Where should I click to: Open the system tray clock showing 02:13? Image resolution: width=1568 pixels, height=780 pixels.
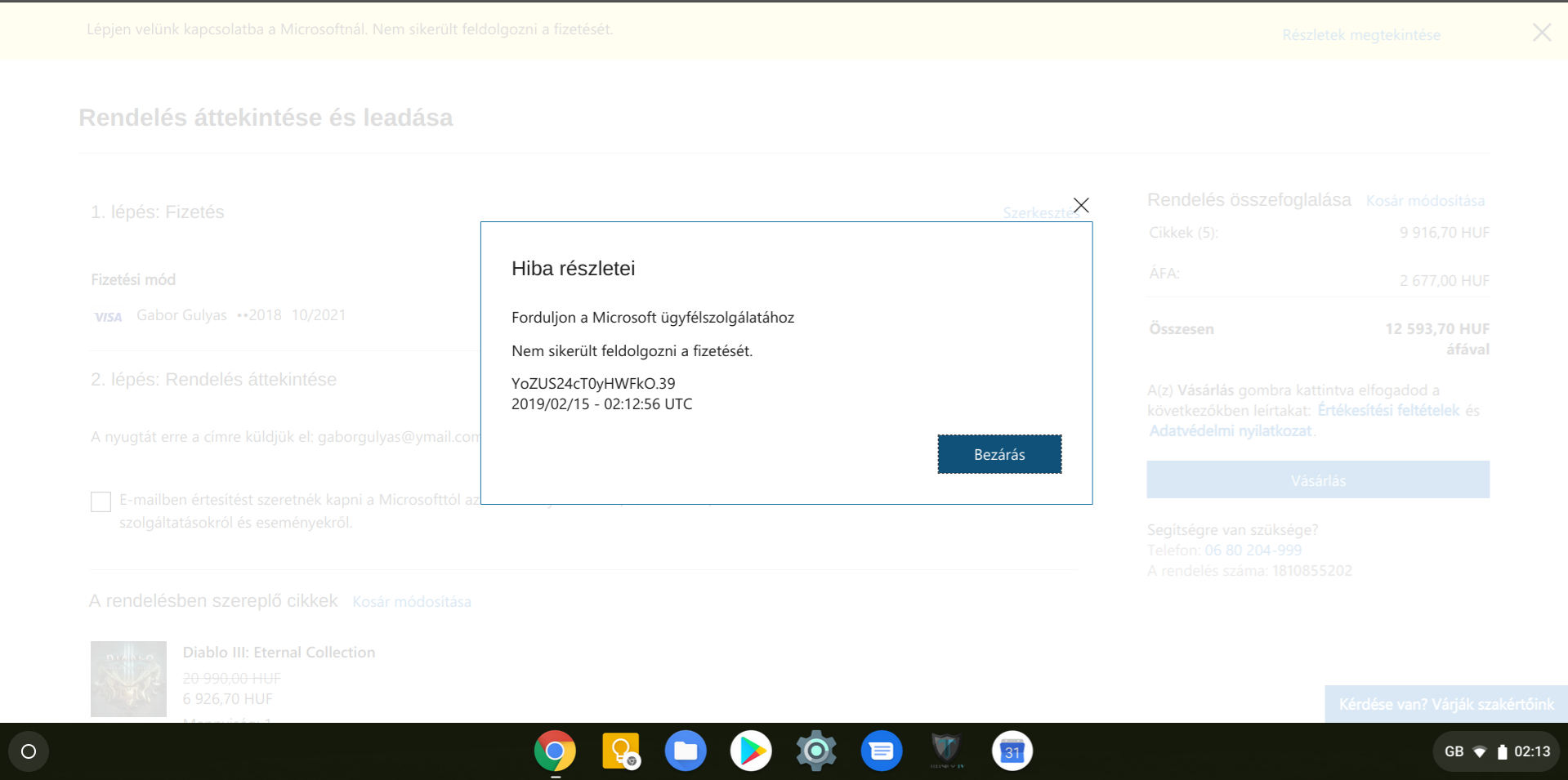coord(1532,751)
